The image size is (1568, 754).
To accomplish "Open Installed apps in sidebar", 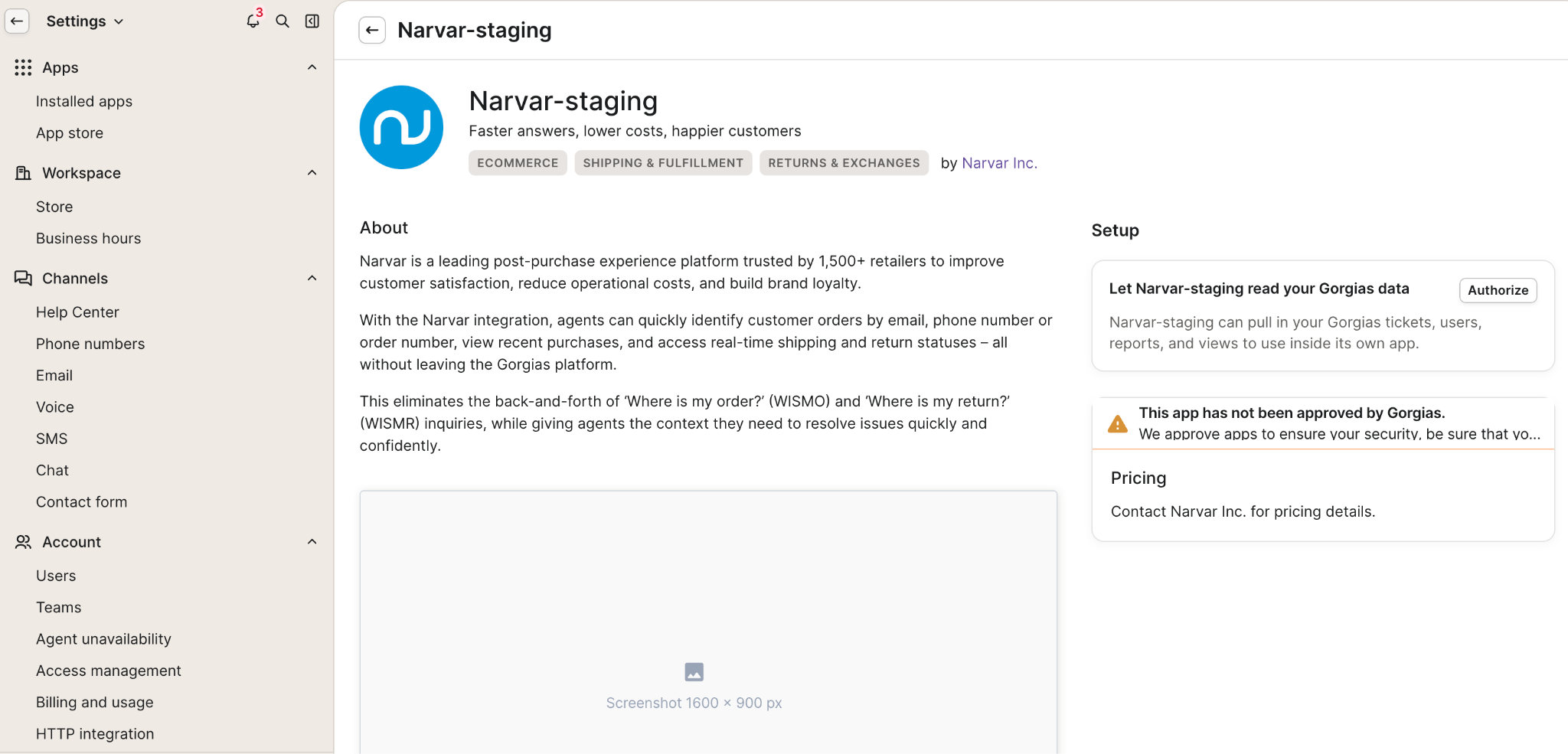I will (84, 101).
